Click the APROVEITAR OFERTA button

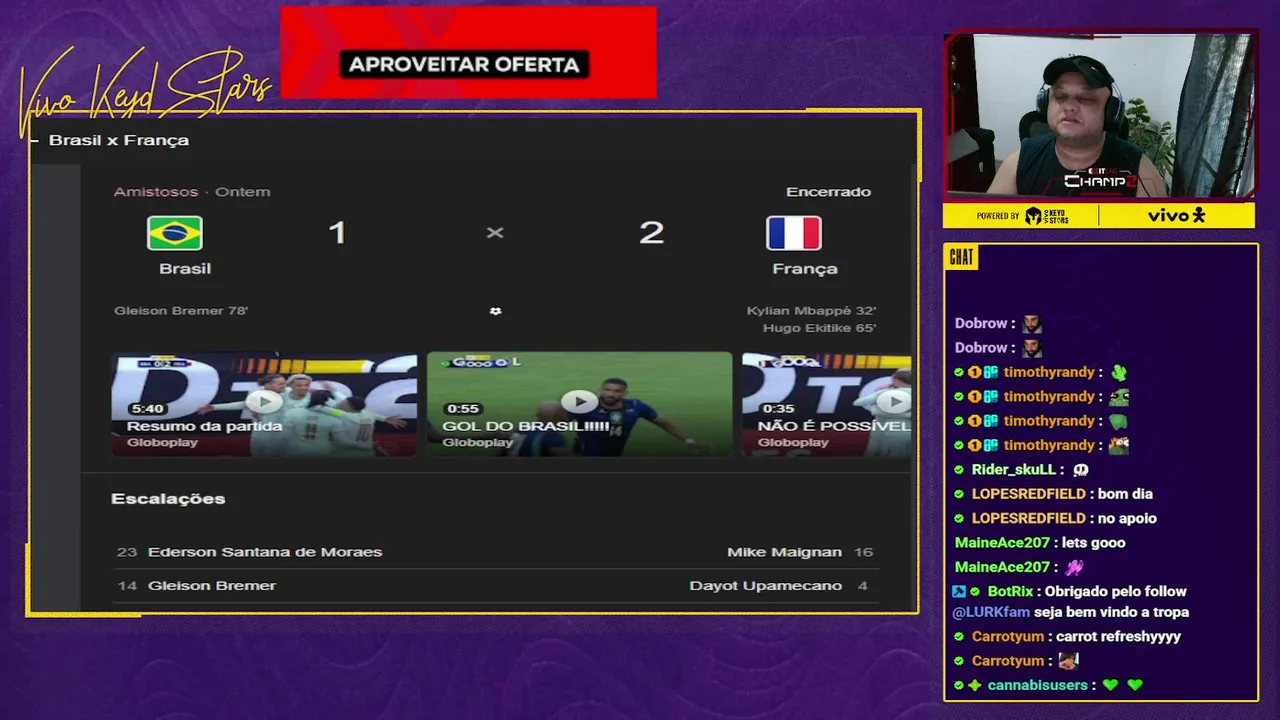coord(464,65)
